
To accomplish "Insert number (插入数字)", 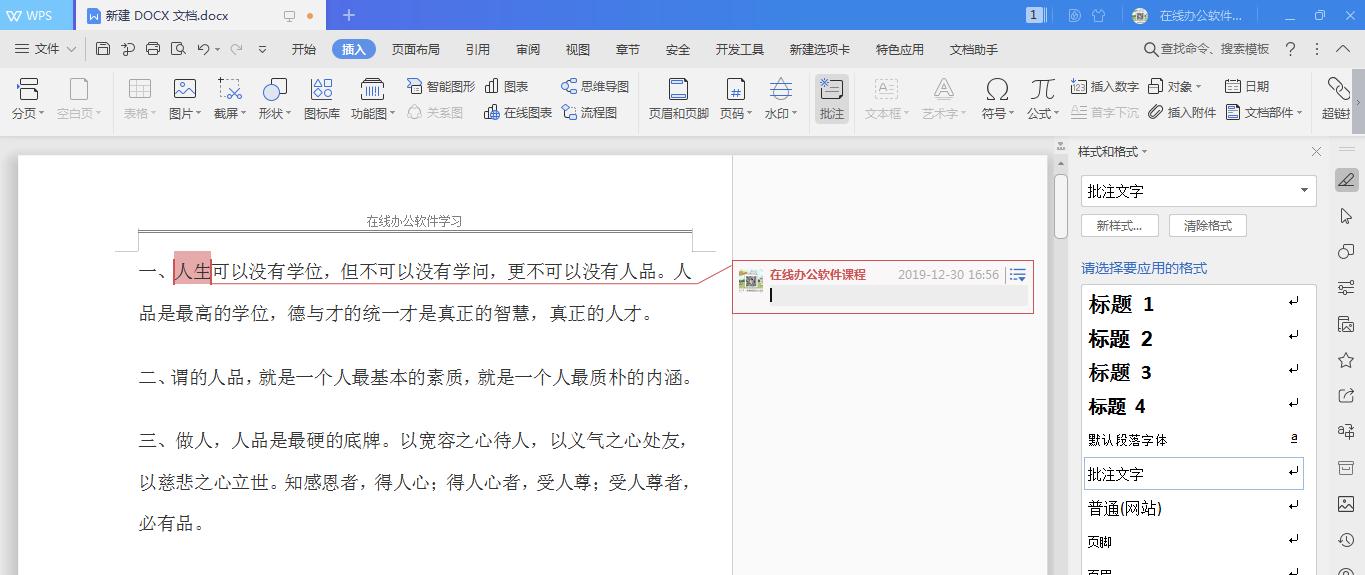I will pos(1104,87).
